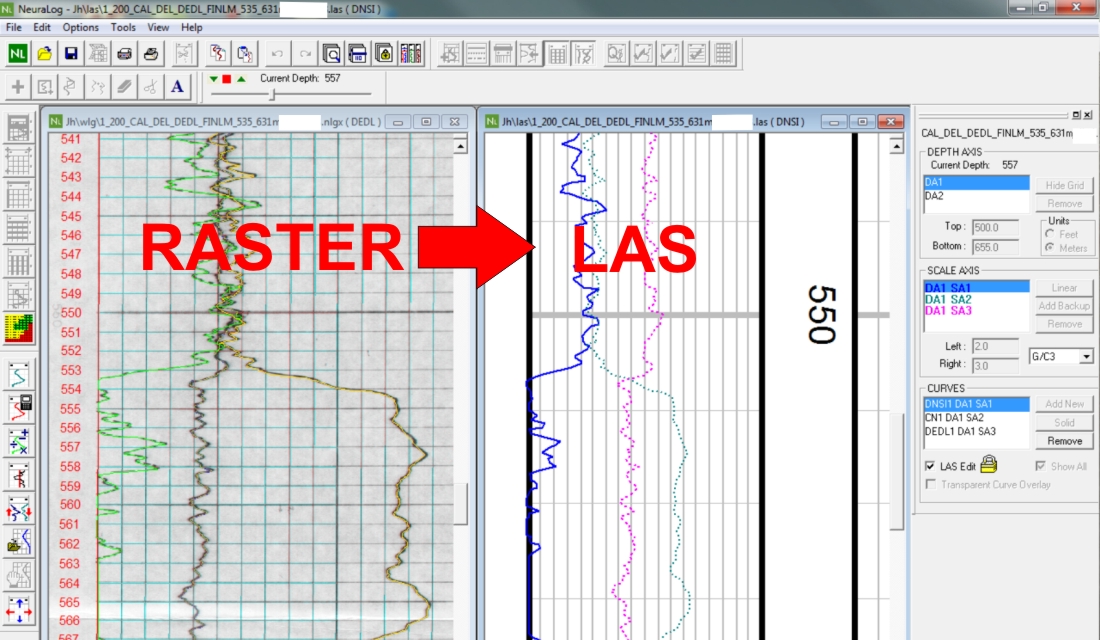This screenshot has width=1100, height=640.
Task: Click the Add Backup button
Action: (x=1064, y=306)
